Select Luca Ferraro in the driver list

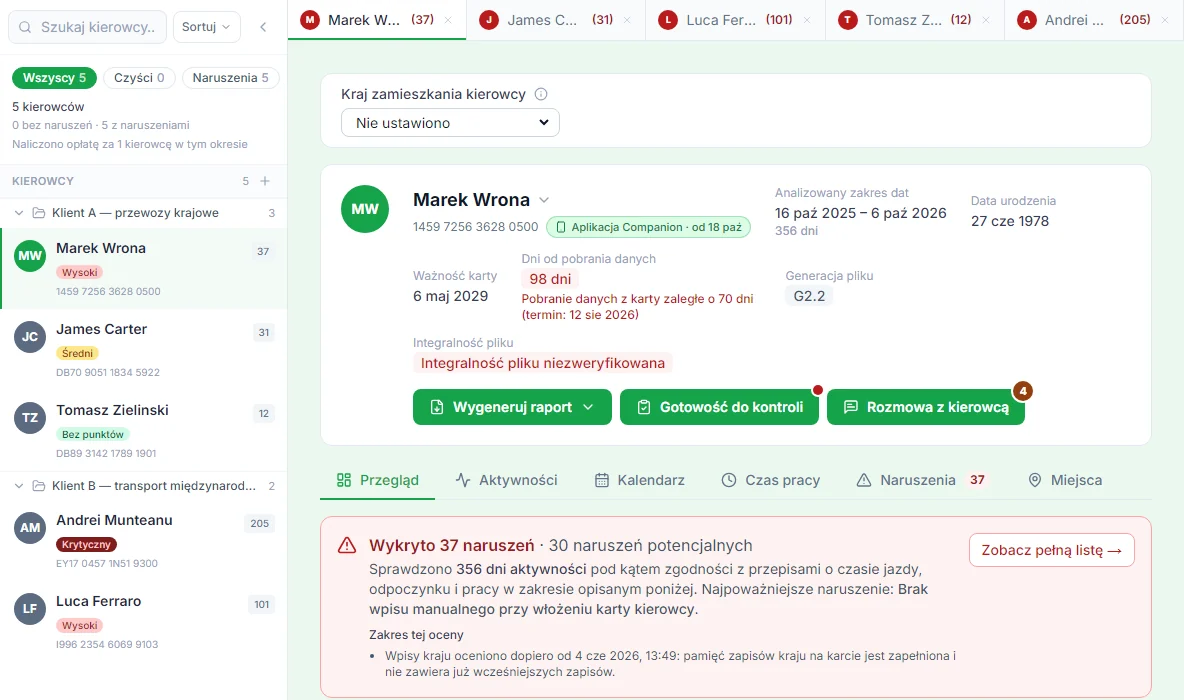tap(143, 621)
